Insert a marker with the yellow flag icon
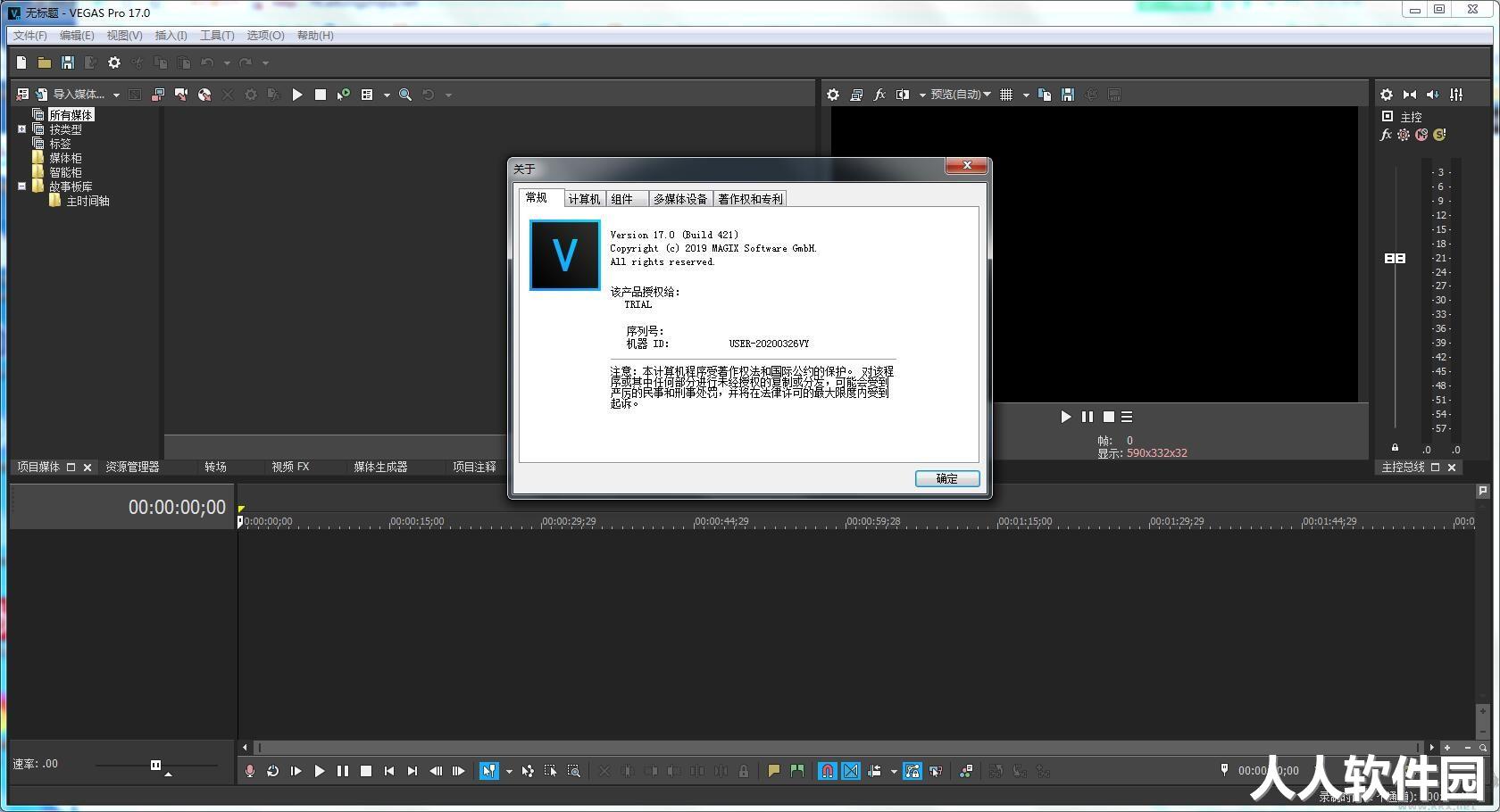The height and width of the screenshot is (812, 1500). 774,771
